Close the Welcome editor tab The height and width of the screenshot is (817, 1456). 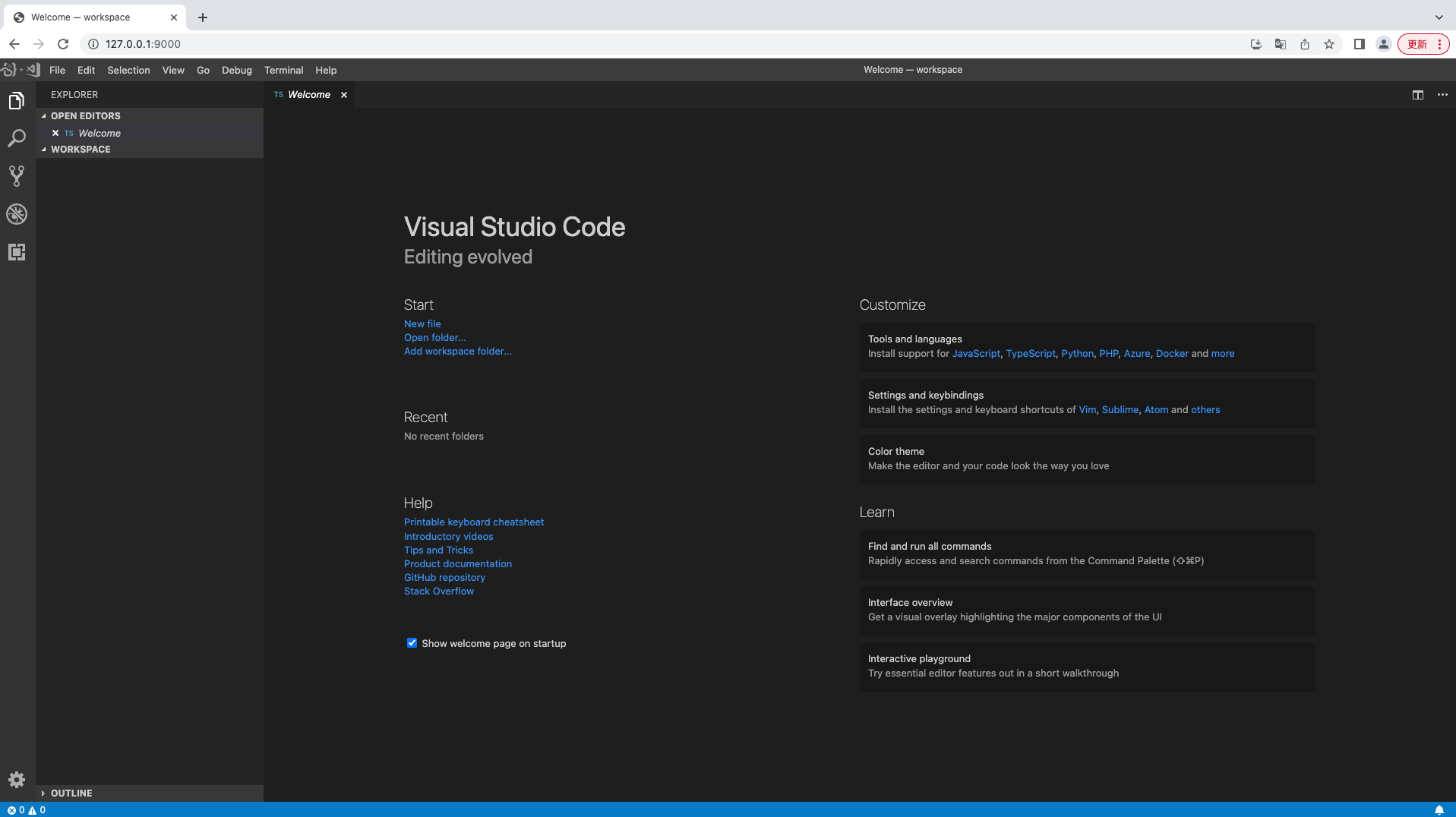(x=344, y=95)
